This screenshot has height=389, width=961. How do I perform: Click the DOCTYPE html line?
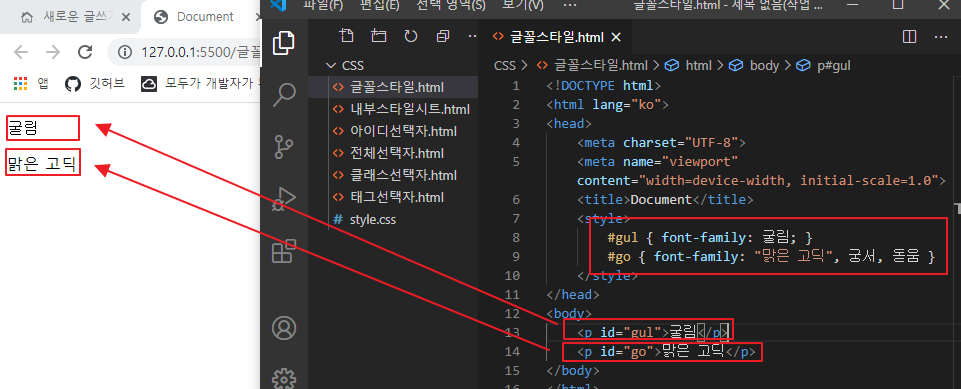pyautogui.click(x=604, y=85)
